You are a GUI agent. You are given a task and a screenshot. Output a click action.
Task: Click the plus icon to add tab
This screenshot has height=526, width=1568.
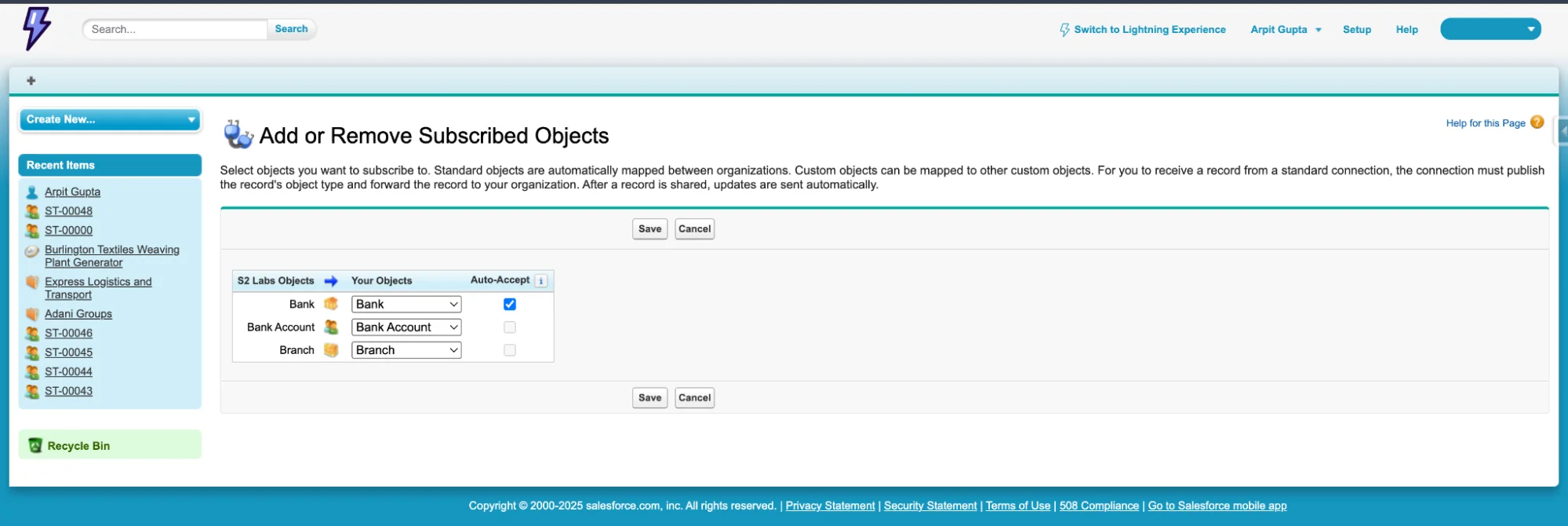pyautogui.click(x=31, y=81)
